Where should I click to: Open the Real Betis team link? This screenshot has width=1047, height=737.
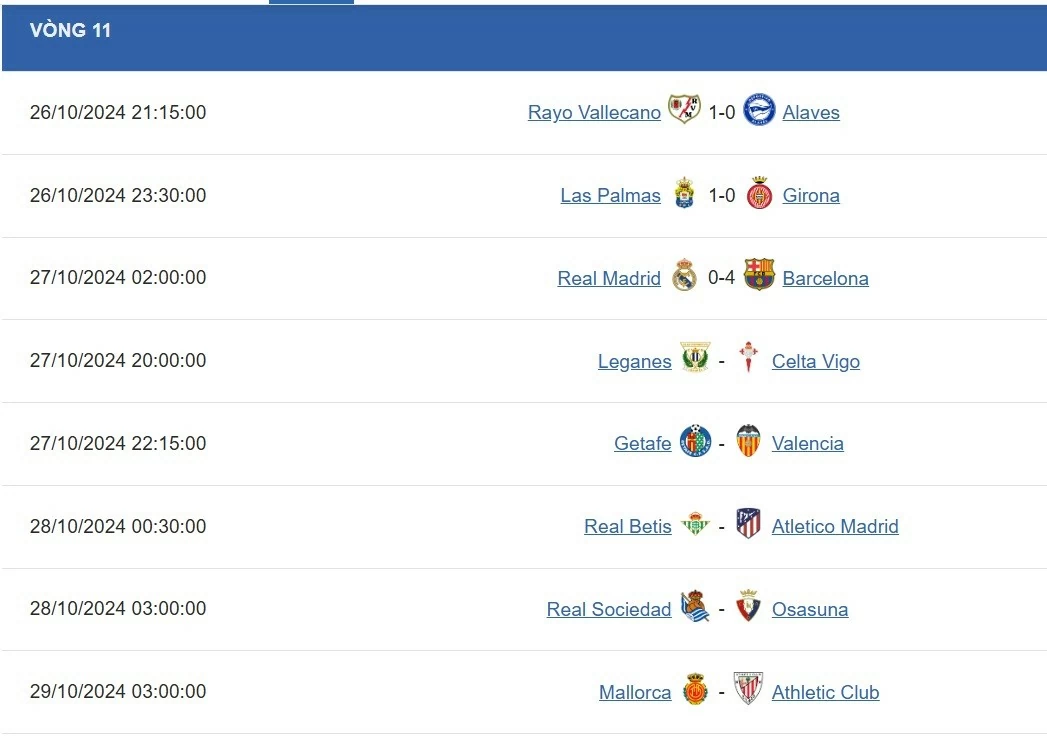tap(627, 527)
